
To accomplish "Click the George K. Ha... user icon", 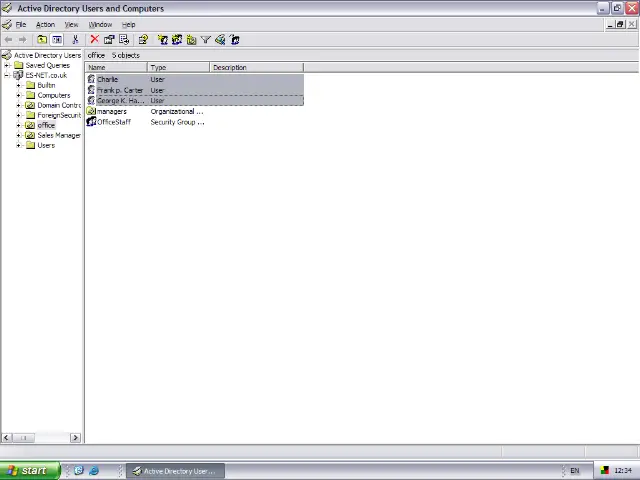I will point(91,100).
